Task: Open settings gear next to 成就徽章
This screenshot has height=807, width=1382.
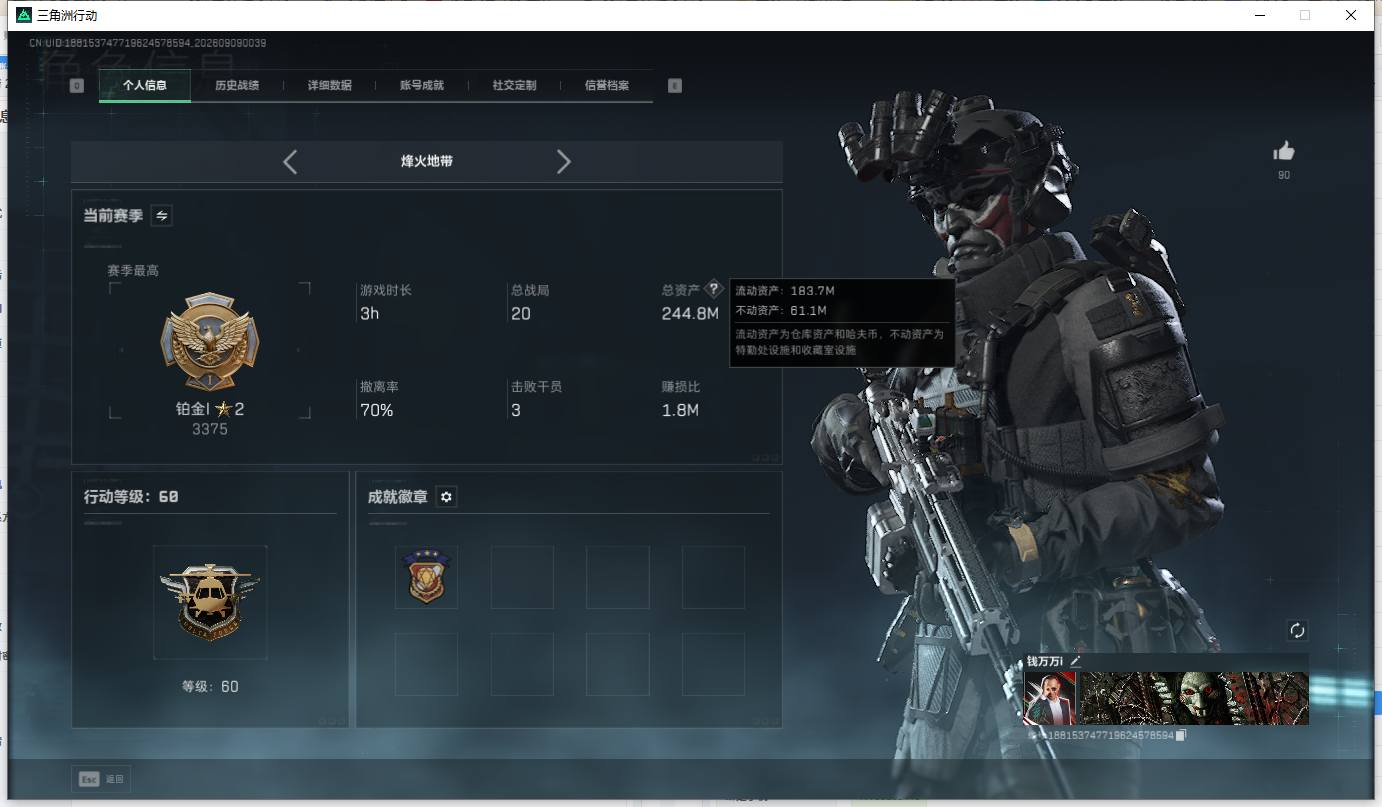Action: point(446,497)
